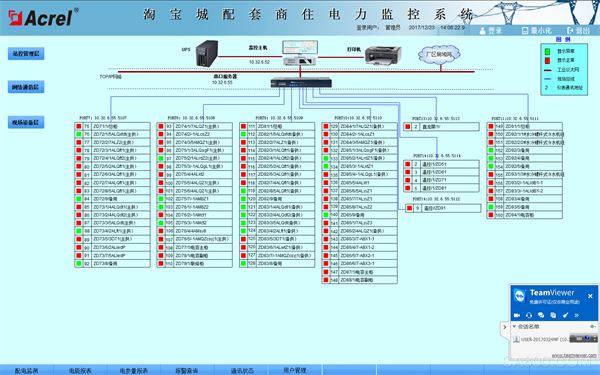The height and width of the screenshot is (375, 600).
Task: Open the TeamViewer video camera tool
Action: pyautogui.click(x=517, y=315)
